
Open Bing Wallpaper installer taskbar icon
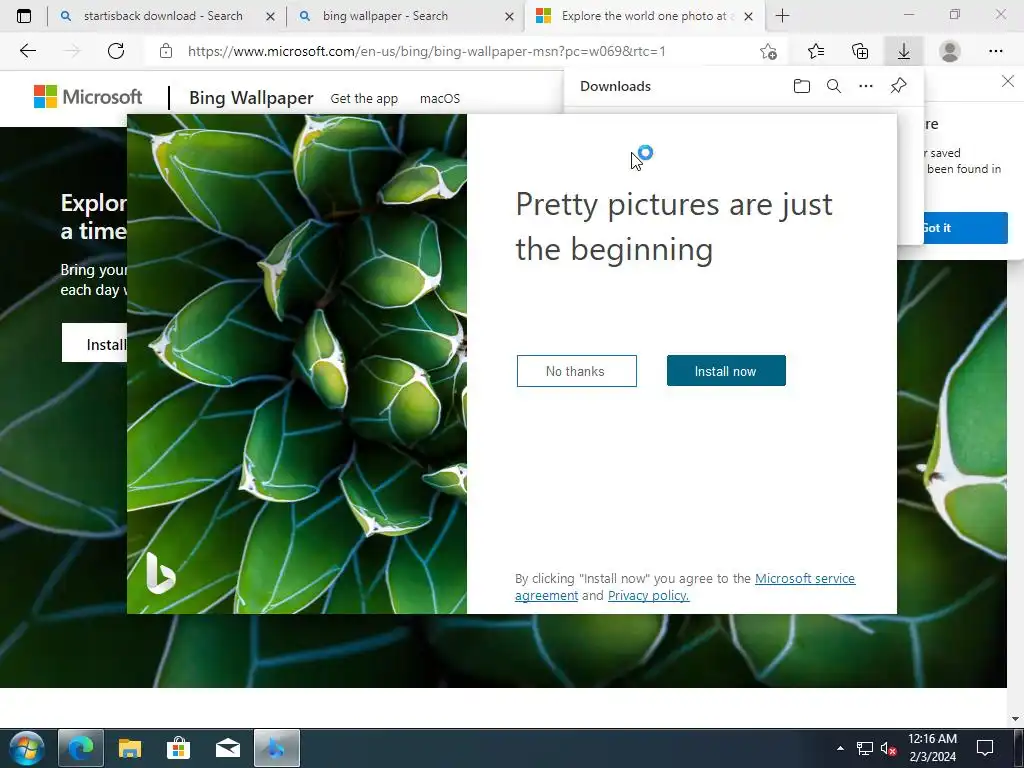[277, 748]
